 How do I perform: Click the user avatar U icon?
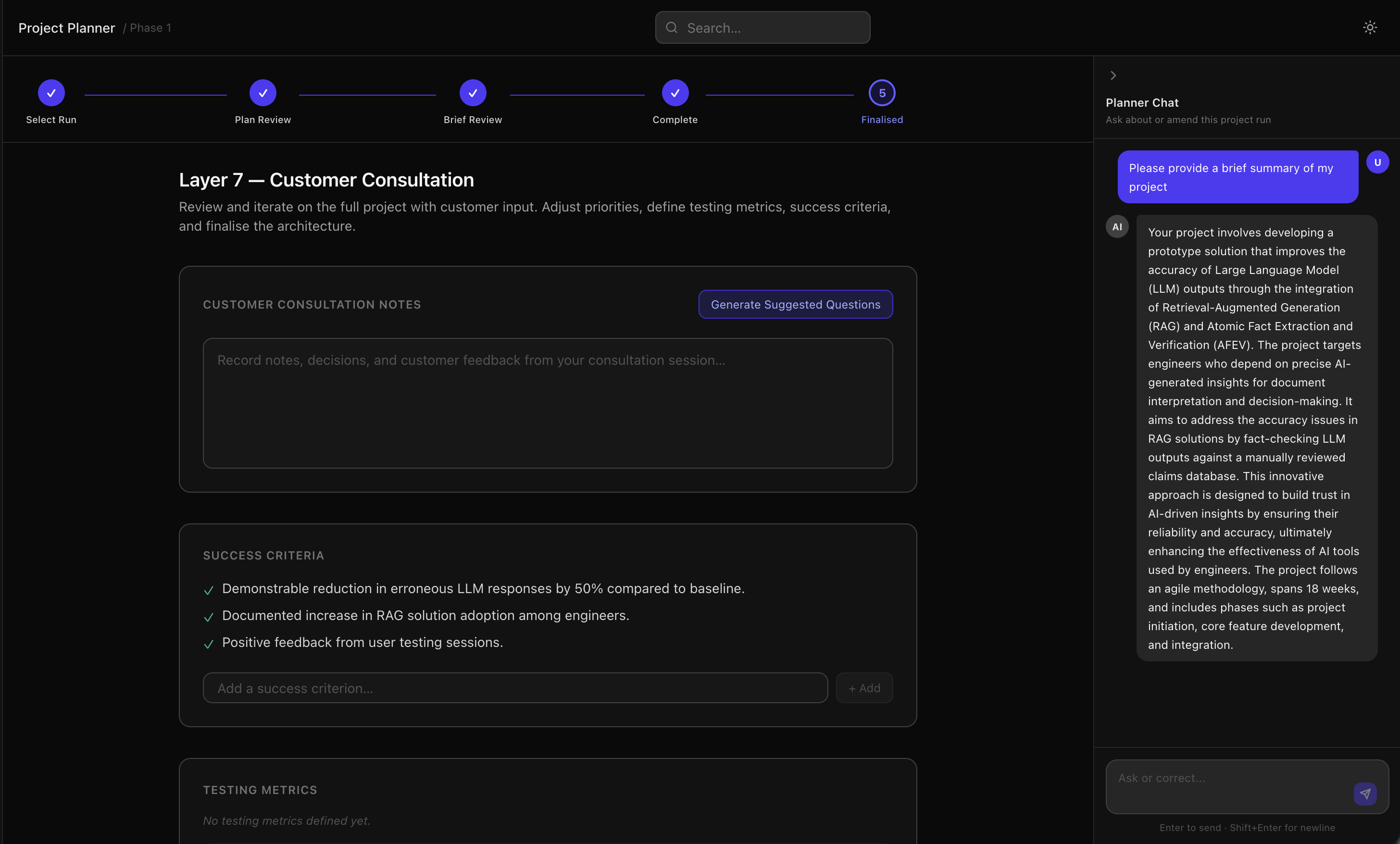(x=1377, y=162)
